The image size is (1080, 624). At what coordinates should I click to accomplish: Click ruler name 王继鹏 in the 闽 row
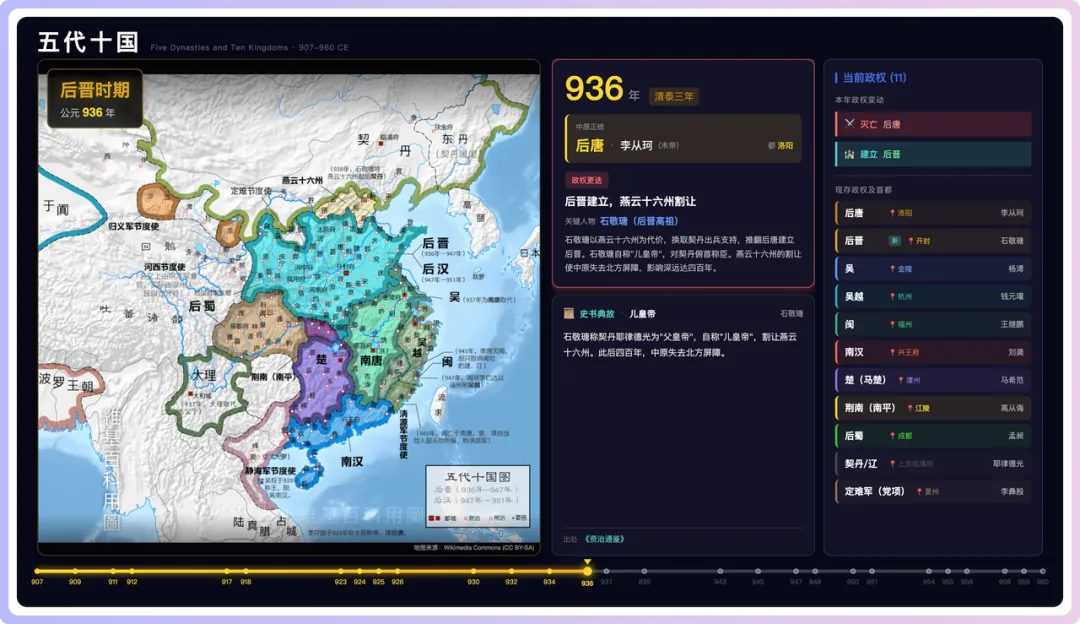tap(1012, 324)
